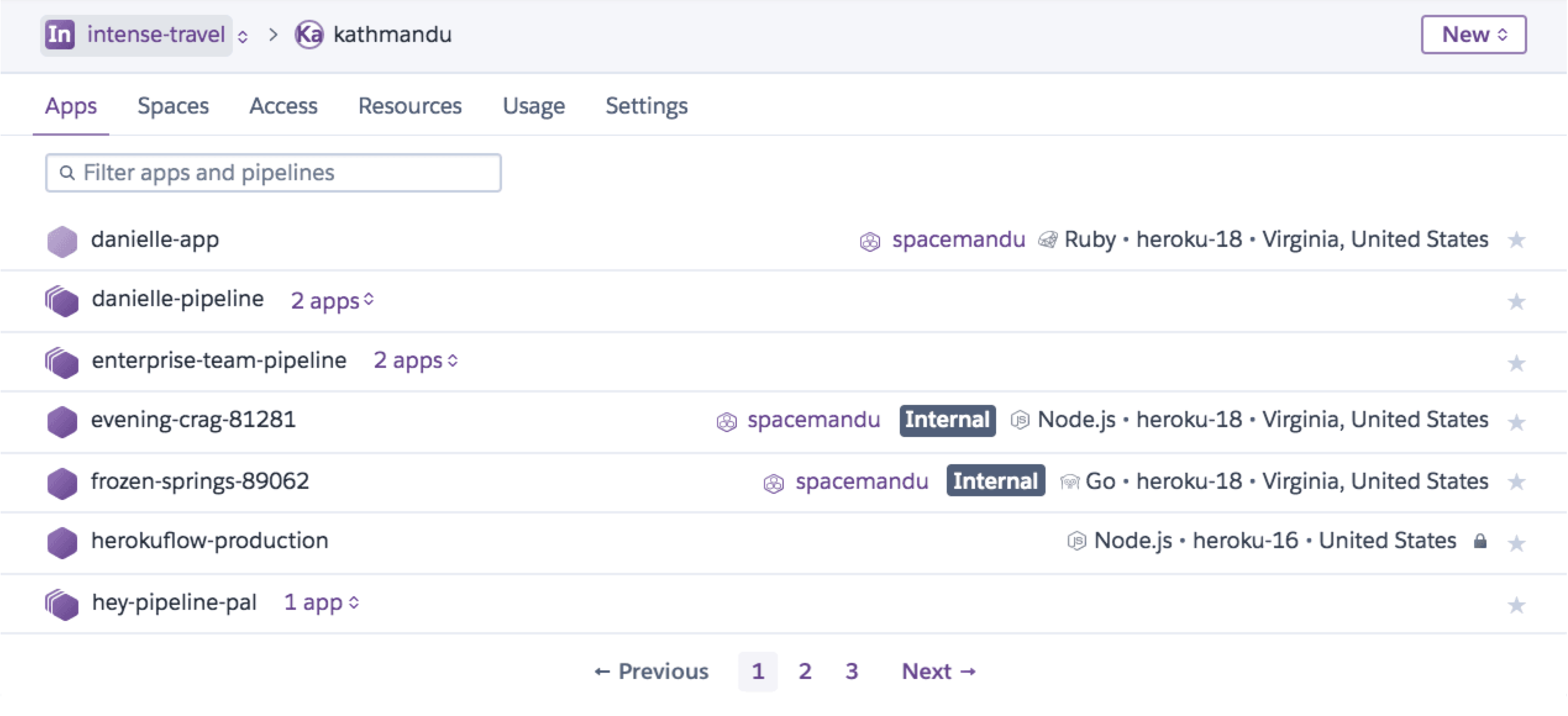Open frozen-springs-89062 app
1568x716 pixels.
point(200,481)
